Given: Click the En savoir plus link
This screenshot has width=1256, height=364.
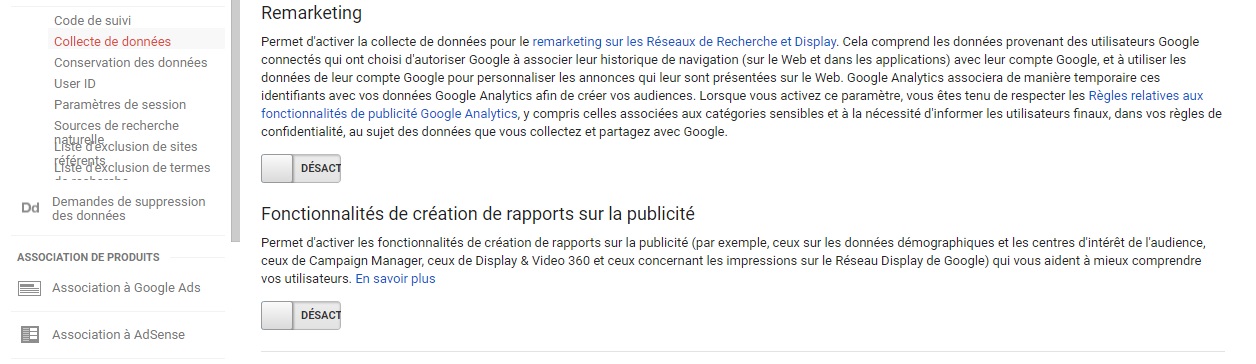Looking at the screenshot, I should pos(395,279).
